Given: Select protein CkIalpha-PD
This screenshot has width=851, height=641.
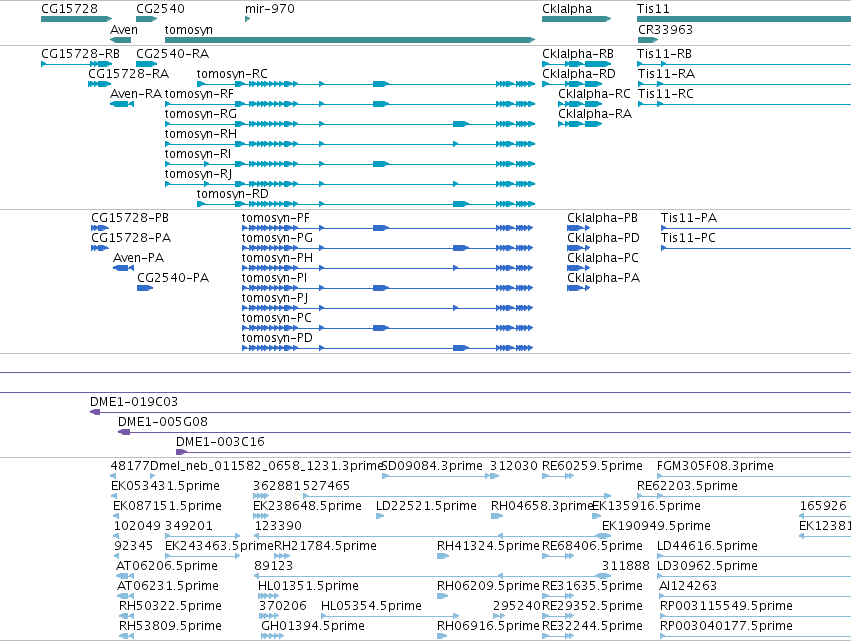Looking at the screenshot, I should 579,248.
